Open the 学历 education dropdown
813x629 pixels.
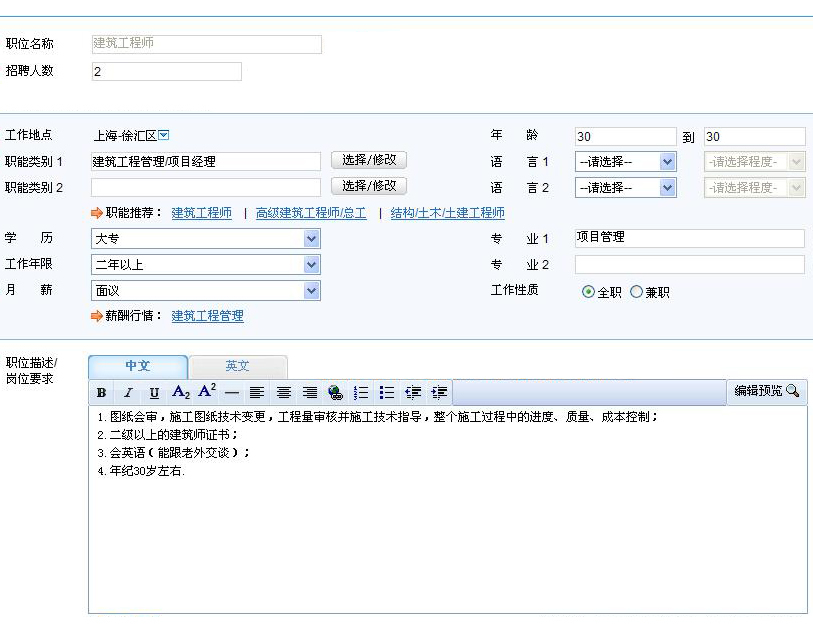click(312, 239)
